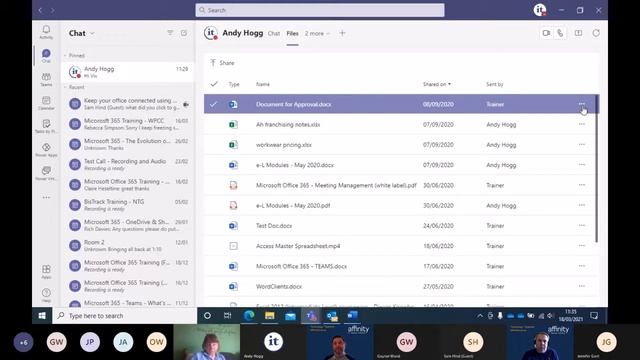Open Microsoft Office 365 - TEAMS.docx

tap(301, 266)
